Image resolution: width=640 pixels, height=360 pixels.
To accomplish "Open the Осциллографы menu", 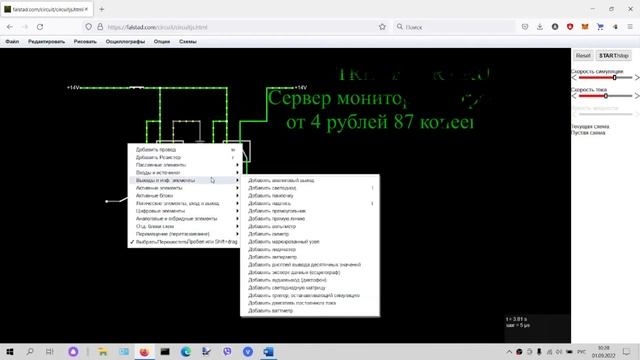I will (x=125, y=42).
